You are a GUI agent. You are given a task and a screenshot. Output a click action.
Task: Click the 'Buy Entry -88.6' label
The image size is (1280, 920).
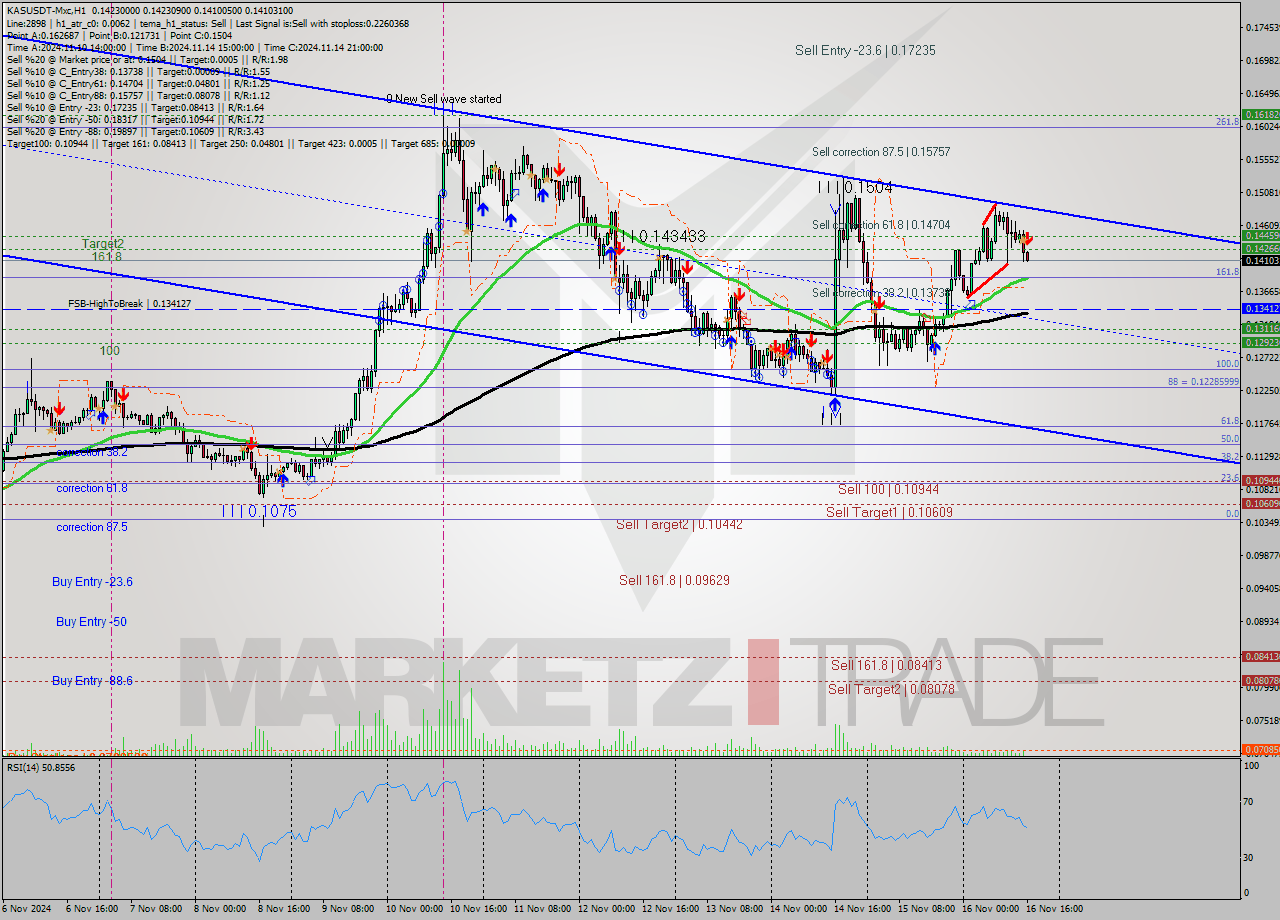tap(93, 680)
